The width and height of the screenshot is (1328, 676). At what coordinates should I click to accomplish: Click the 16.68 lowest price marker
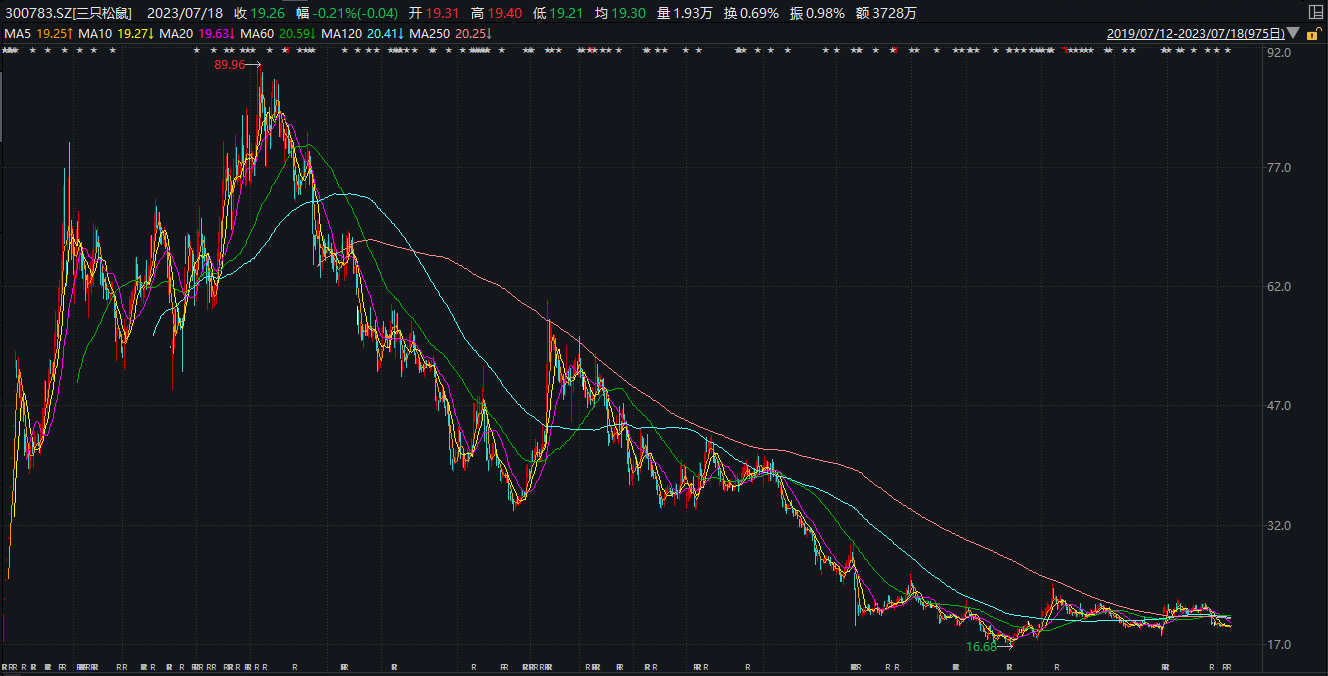(981, 647)
